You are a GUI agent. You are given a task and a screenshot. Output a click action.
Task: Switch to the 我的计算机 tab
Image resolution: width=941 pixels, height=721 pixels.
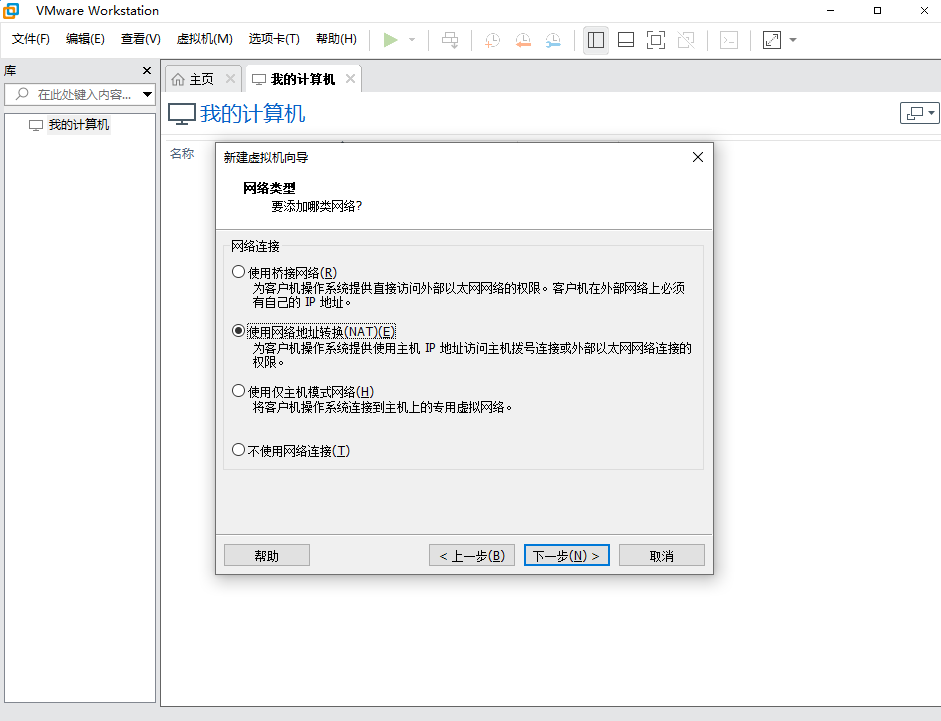(302, 79)
